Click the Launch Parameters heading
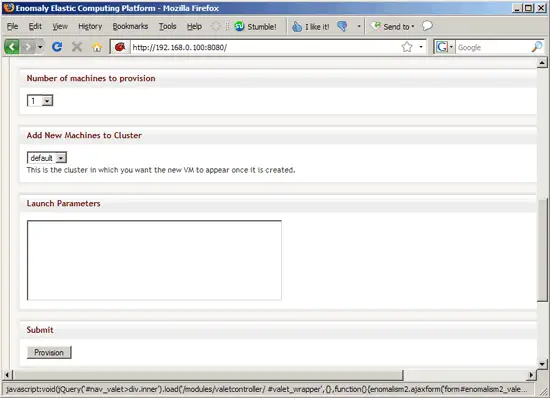 click(x=63, y=203)
